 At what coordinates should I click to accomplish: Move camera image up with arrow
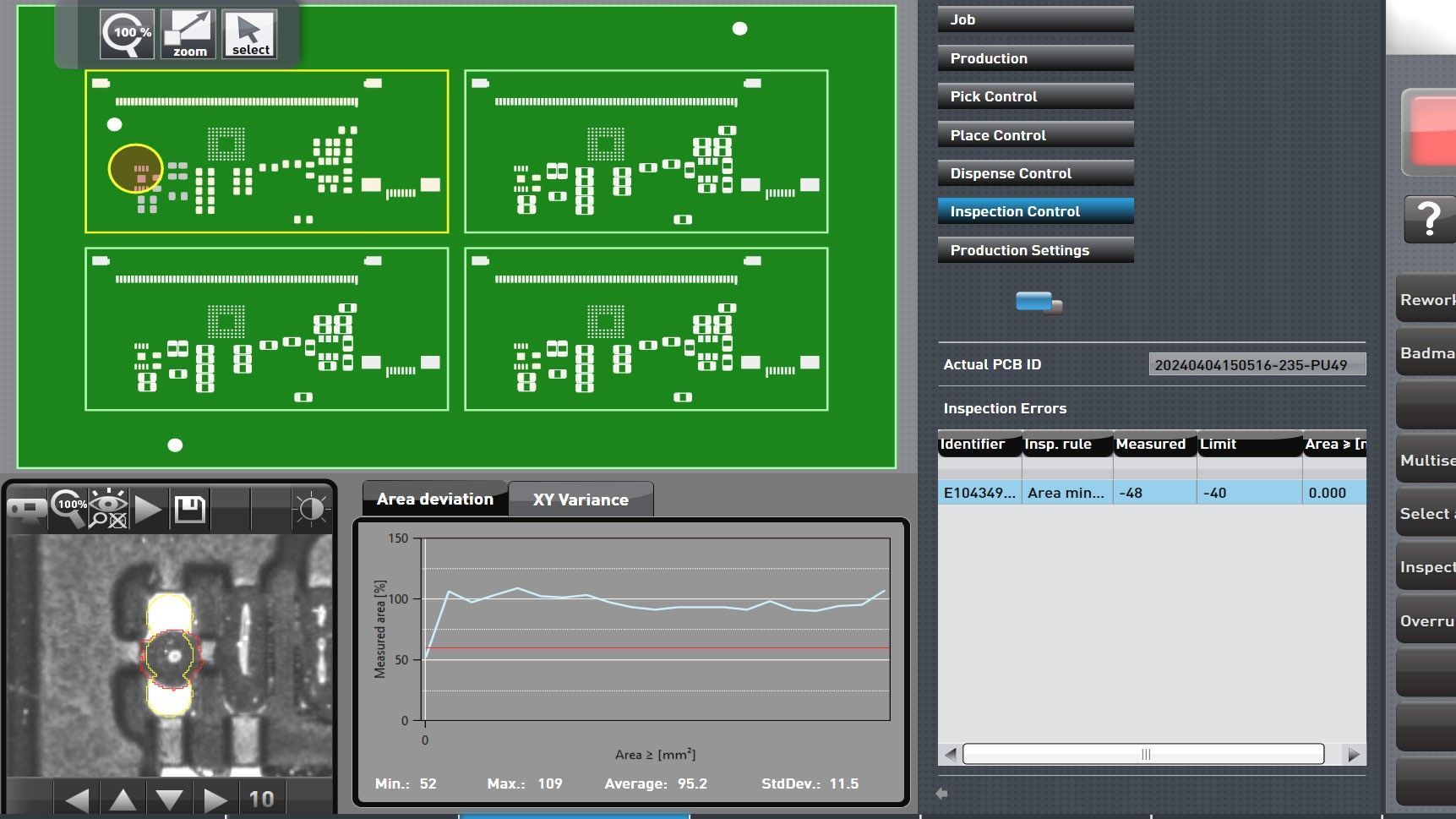point(123,800)
